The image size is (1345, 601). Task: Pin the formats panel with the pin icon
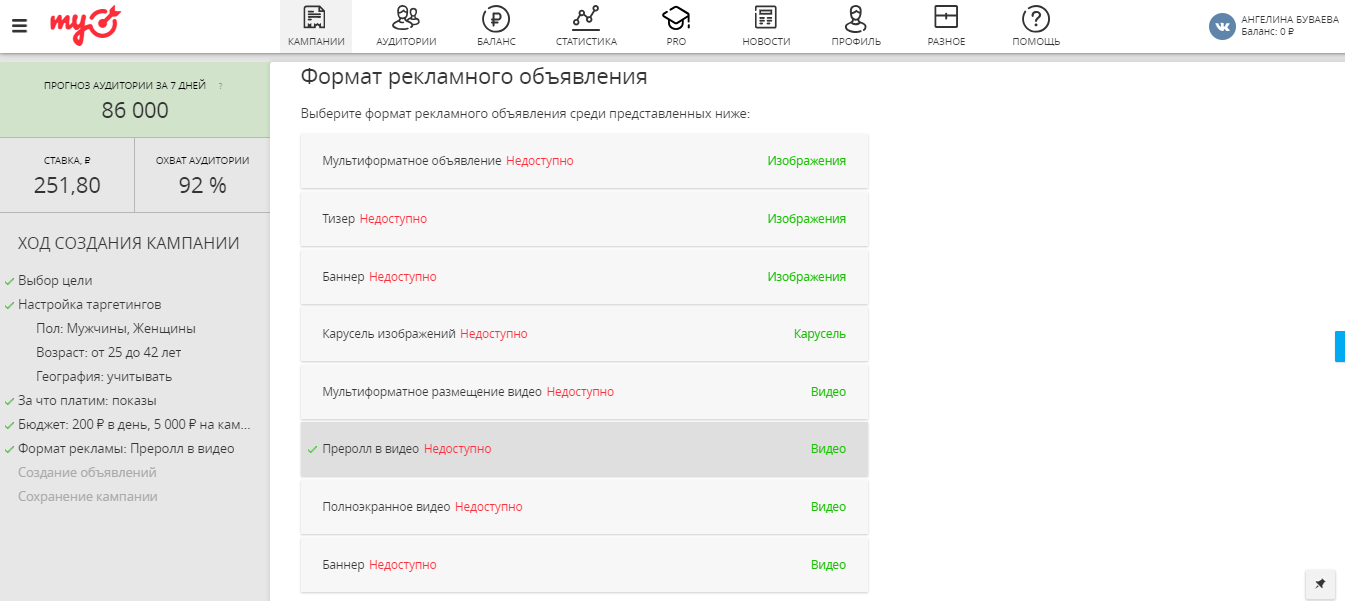click(x=1319, y=585)
